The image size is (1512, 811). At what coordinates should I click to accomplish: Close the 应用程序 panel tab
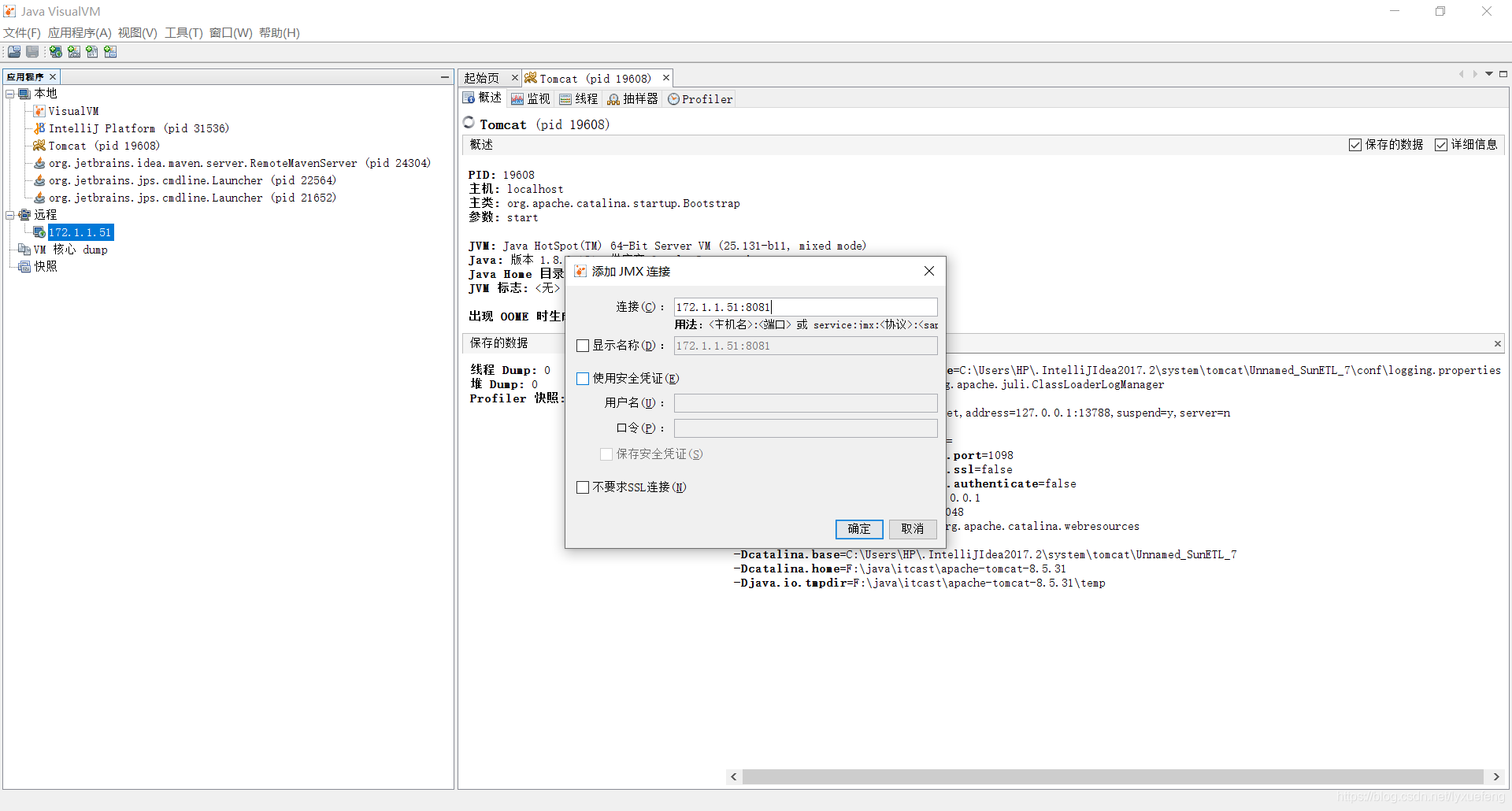pyautogui.click(x=53, y=77)
